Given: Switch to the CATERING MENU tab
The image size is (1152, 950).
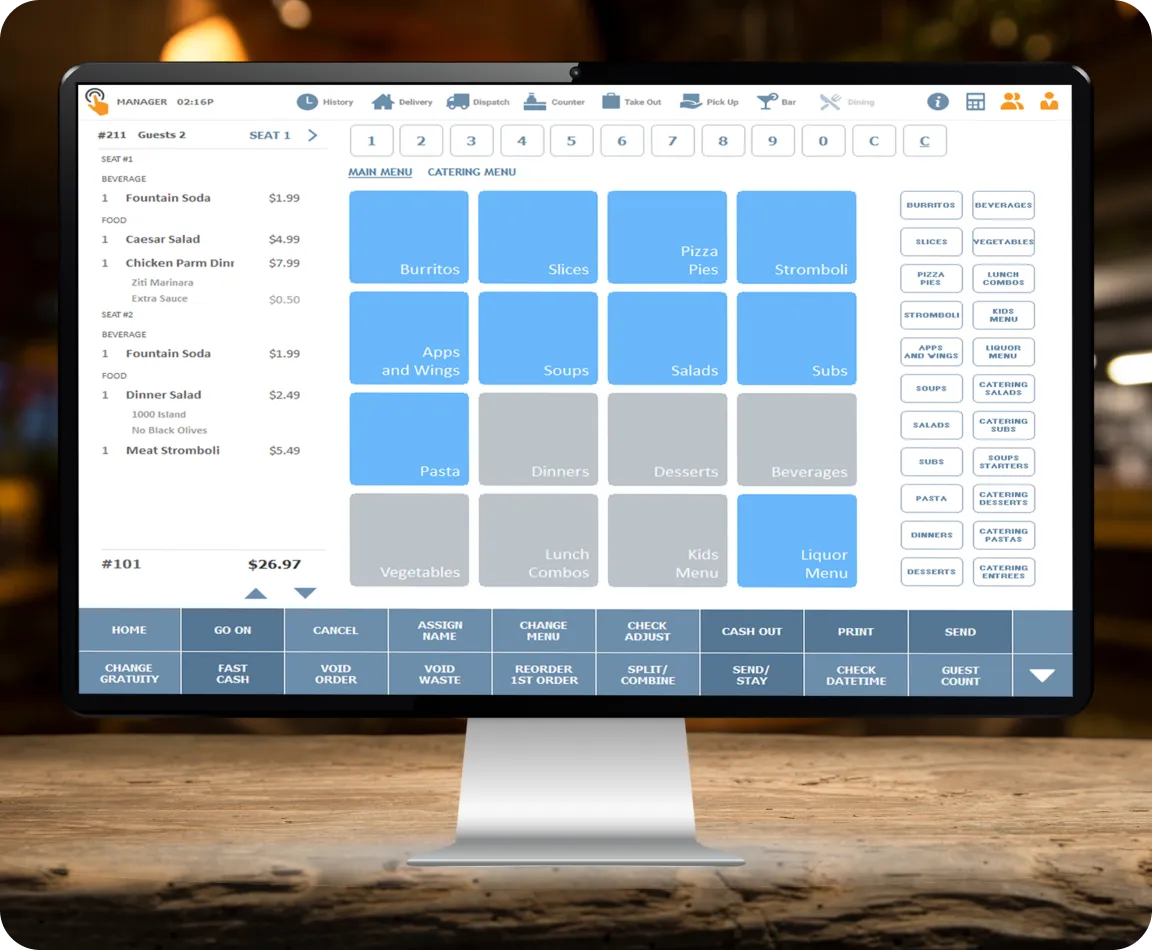Looking at the screenshot, I should (472, 172).
